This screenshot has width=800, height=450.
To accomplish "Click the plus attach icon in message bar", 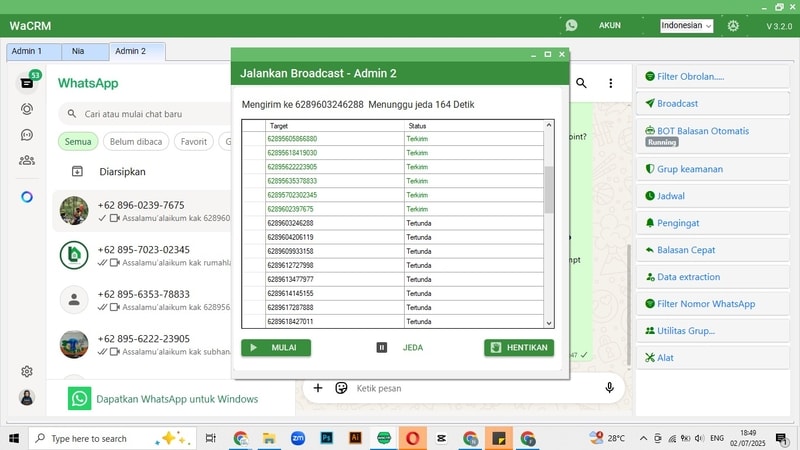I will click(x=318, y=388).
